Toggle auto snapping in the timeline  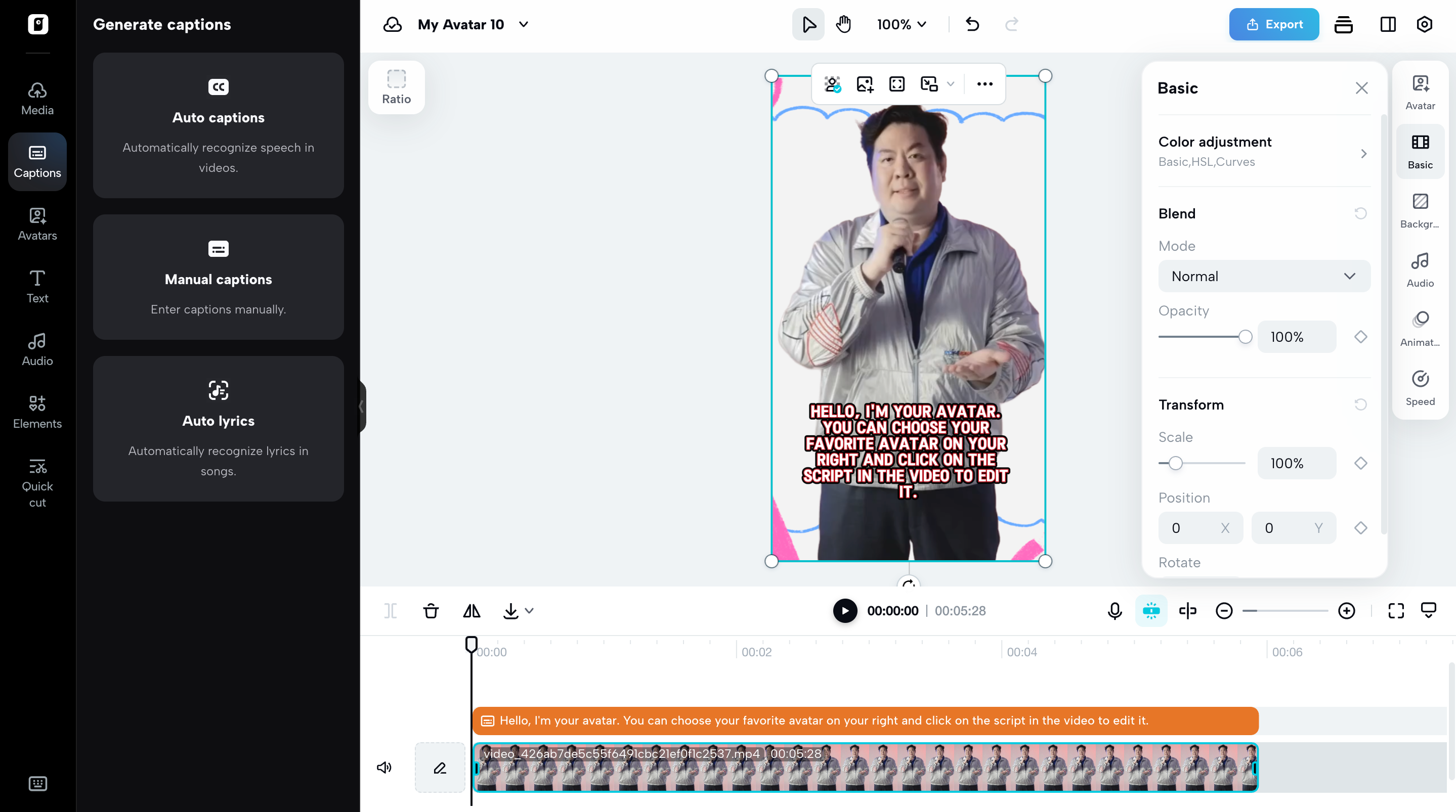[1151, 611]
